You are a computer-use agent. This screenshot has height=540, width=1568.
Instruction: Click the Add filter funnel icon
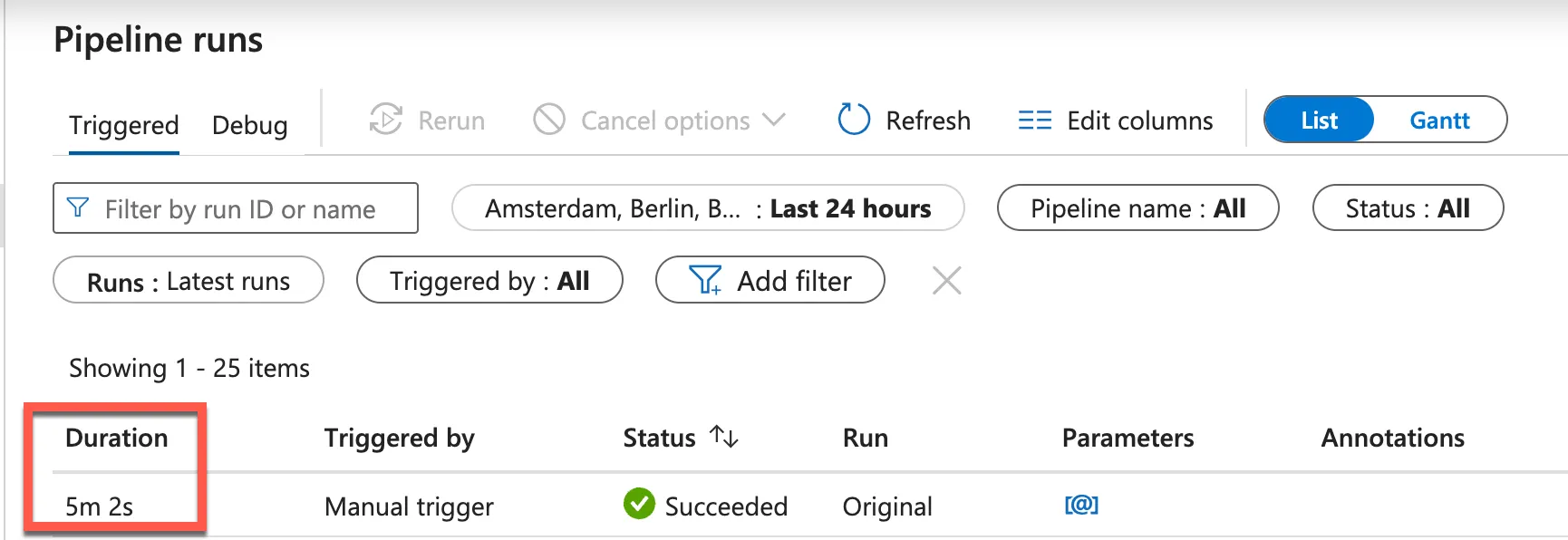point(705,280)
